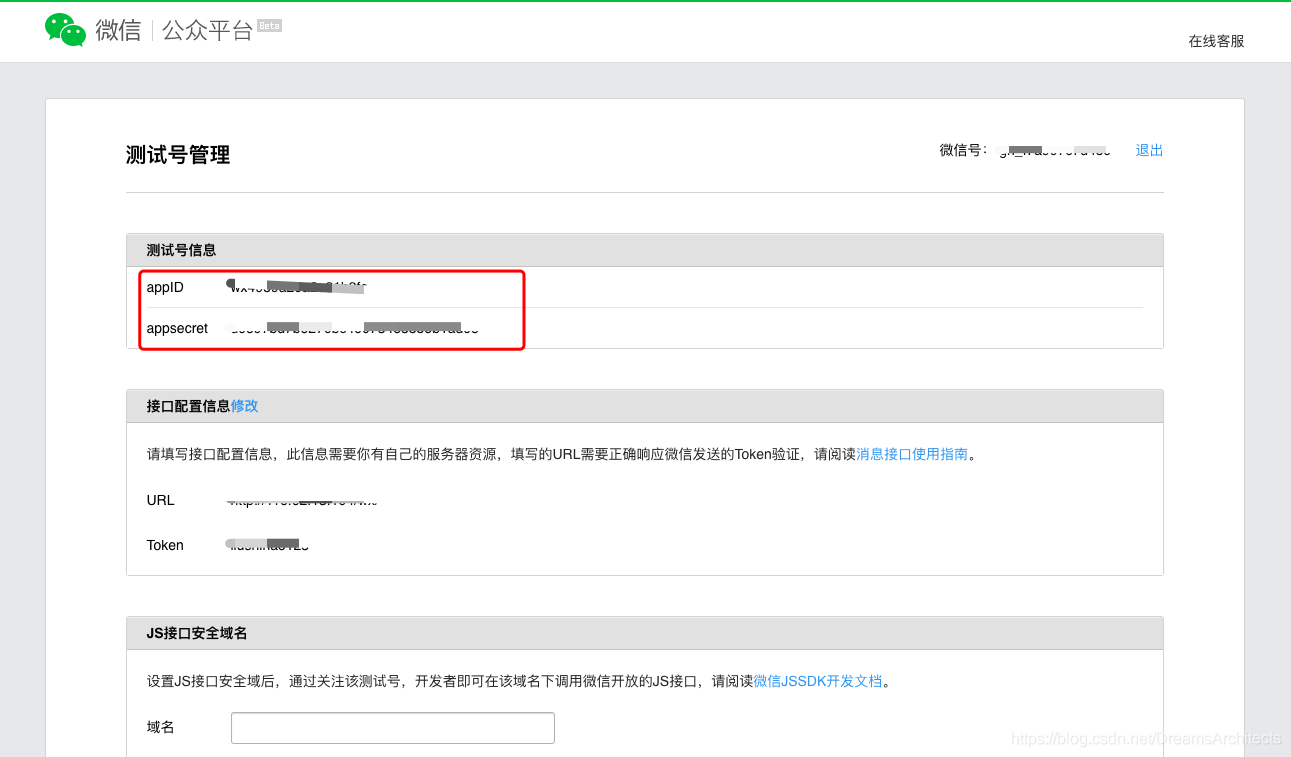Open 消息接口使用指南 link
This screenshot has width=1291, height=757.
pyautogui.click(x=912, y=453)
